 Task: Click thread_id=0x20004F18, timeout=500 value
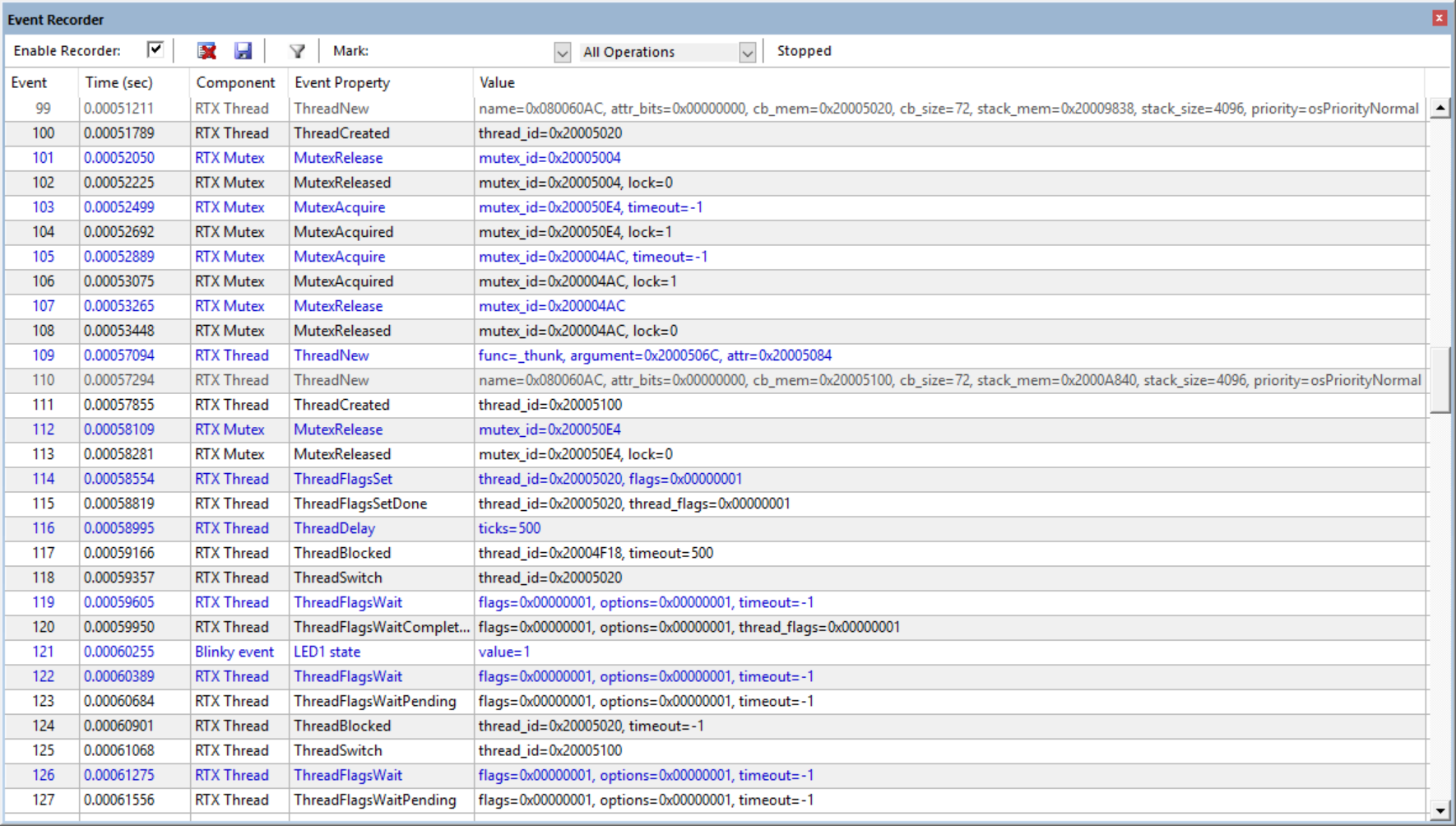coord(596,553)
